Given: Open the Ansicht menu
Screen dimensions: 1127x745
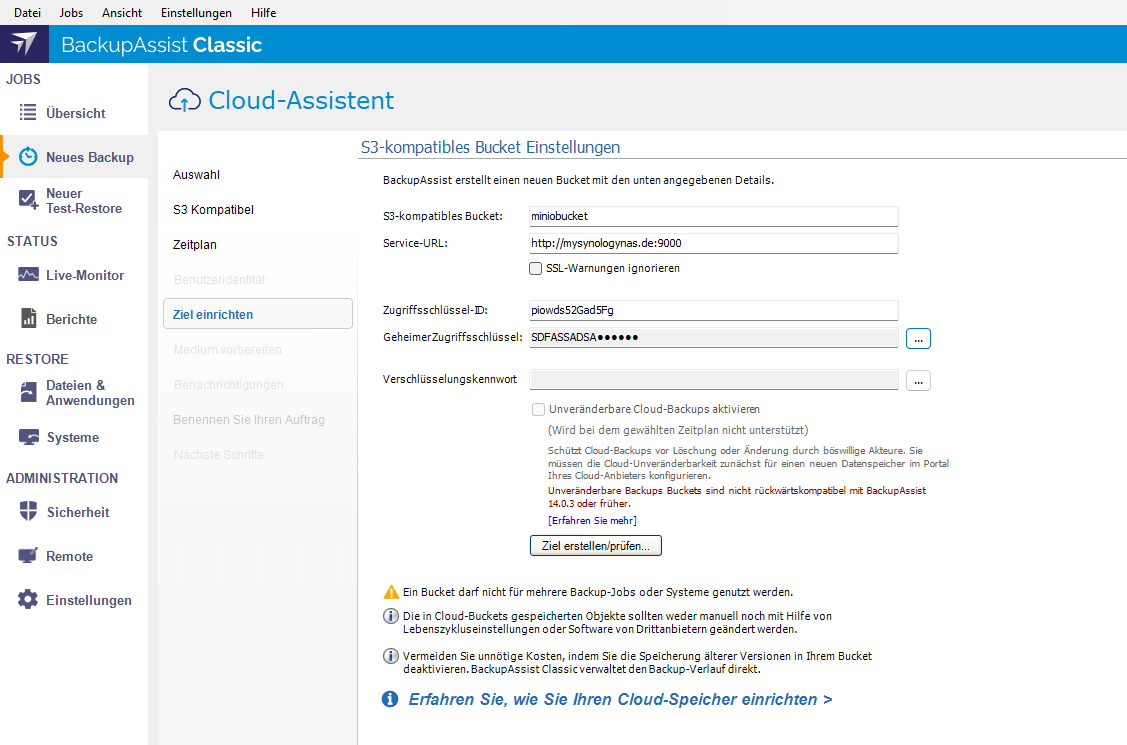Looking at the screenshot, I should 122,13.
